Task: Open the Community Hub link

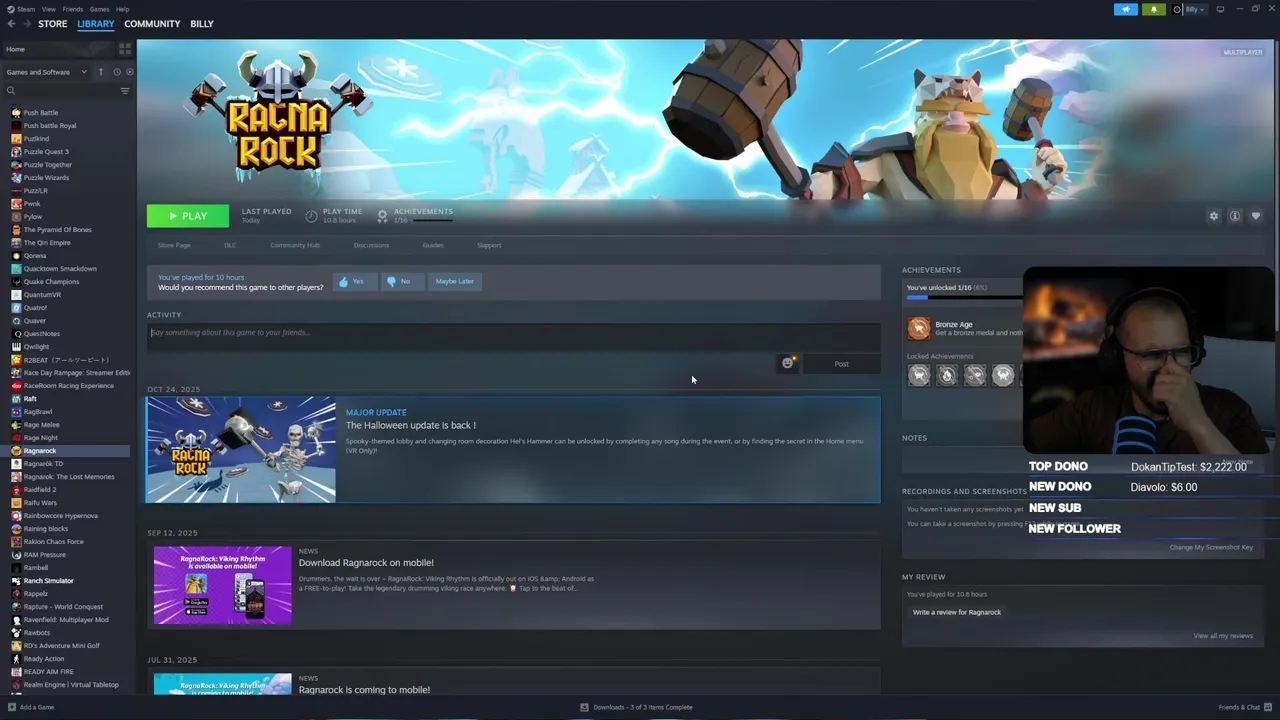Action: 295,245
